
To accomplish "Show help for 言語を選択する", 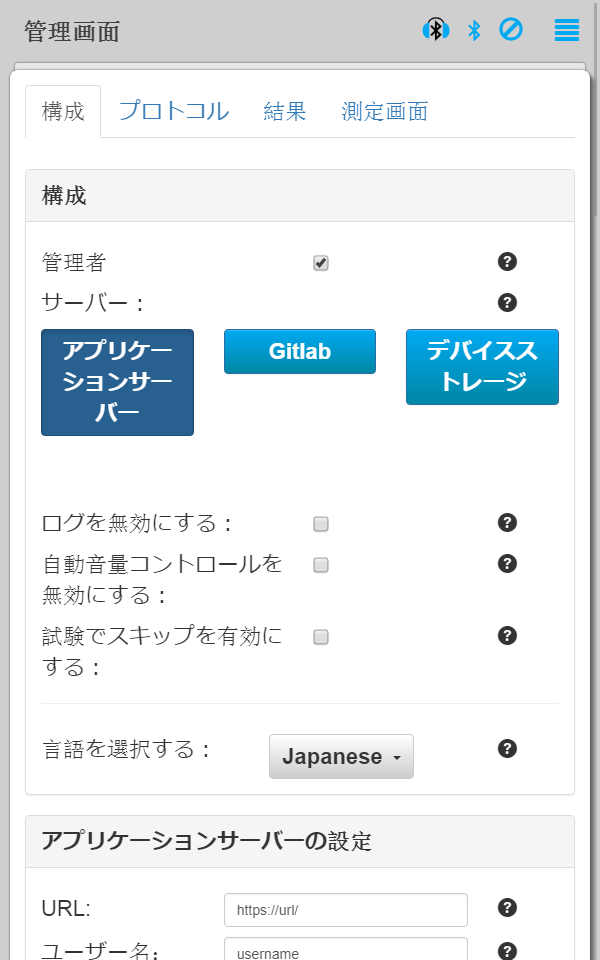I will [507, 748].
